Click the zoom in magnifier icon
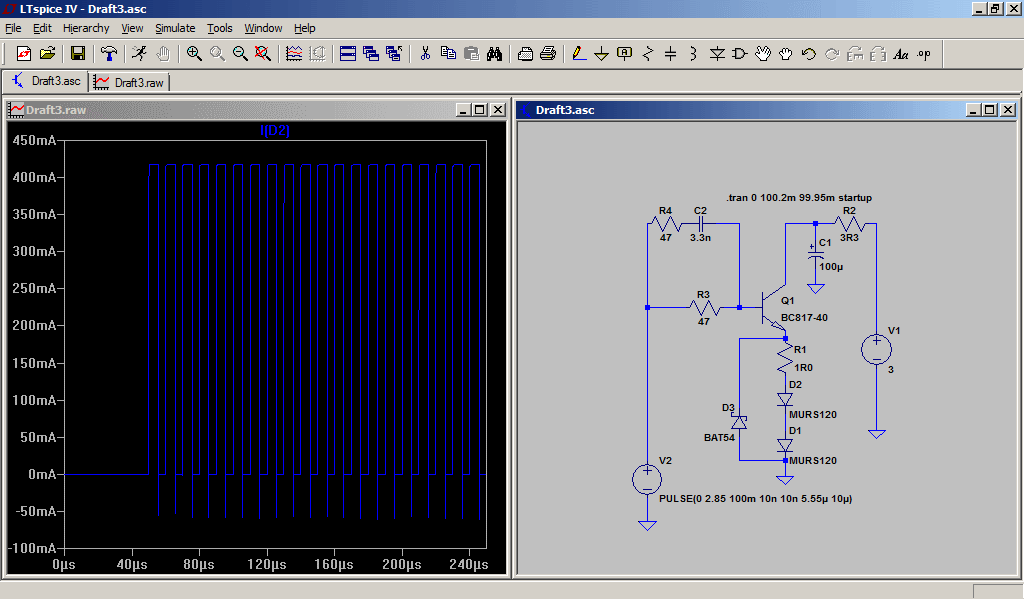 (x=194, y=54)
